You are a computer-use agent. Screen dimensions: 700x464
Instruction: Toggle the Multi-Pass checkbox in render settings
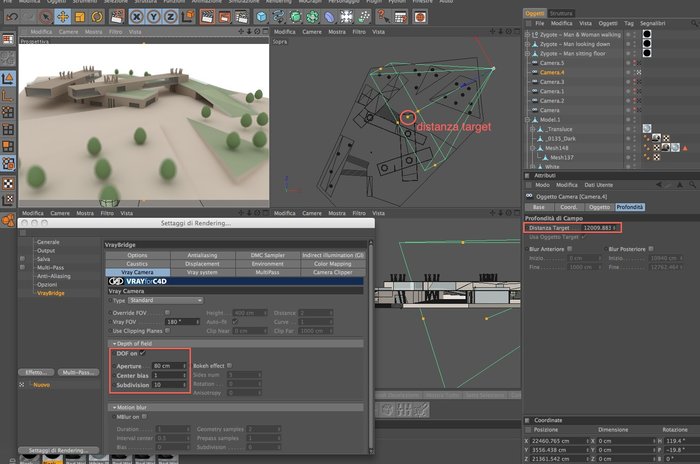(22, 267)
